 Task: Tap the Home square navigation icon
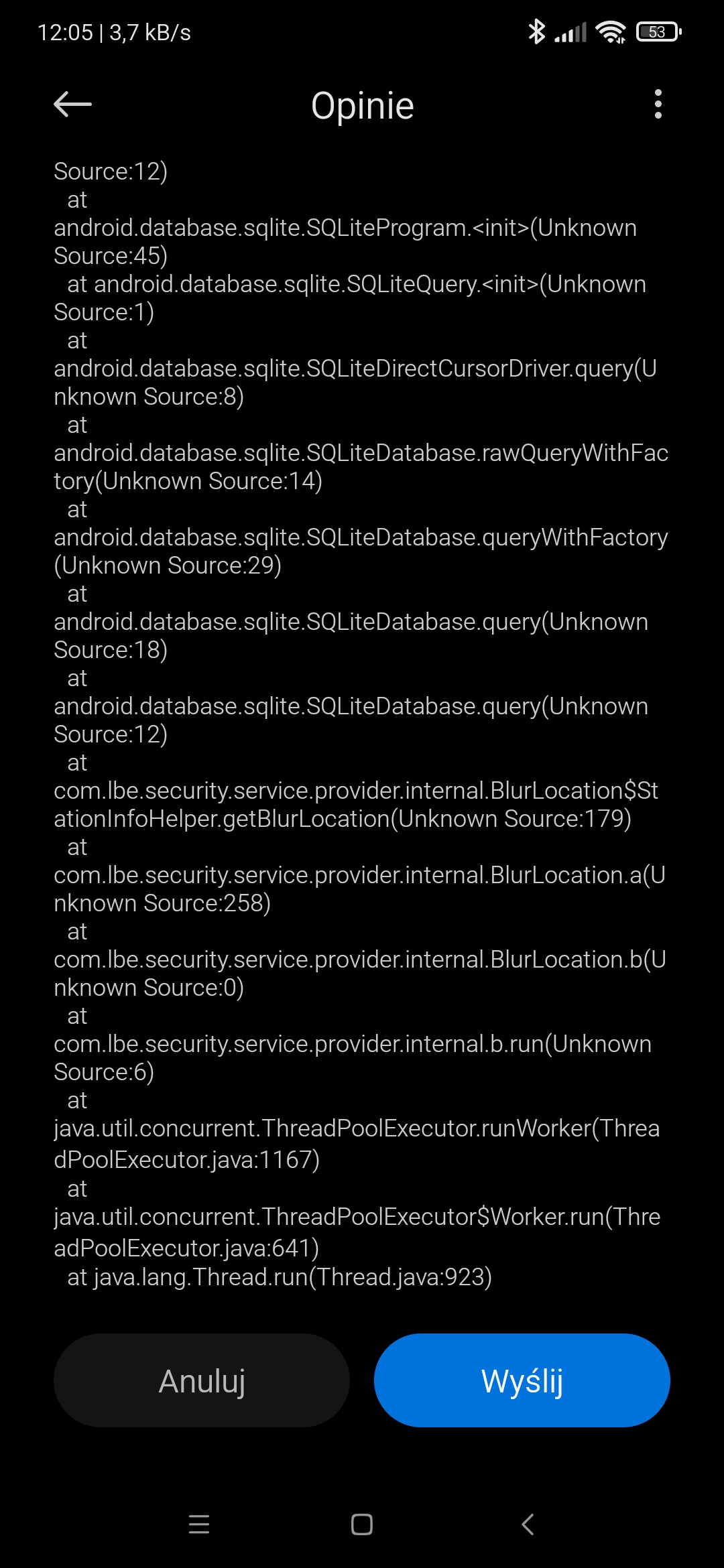362,1524
